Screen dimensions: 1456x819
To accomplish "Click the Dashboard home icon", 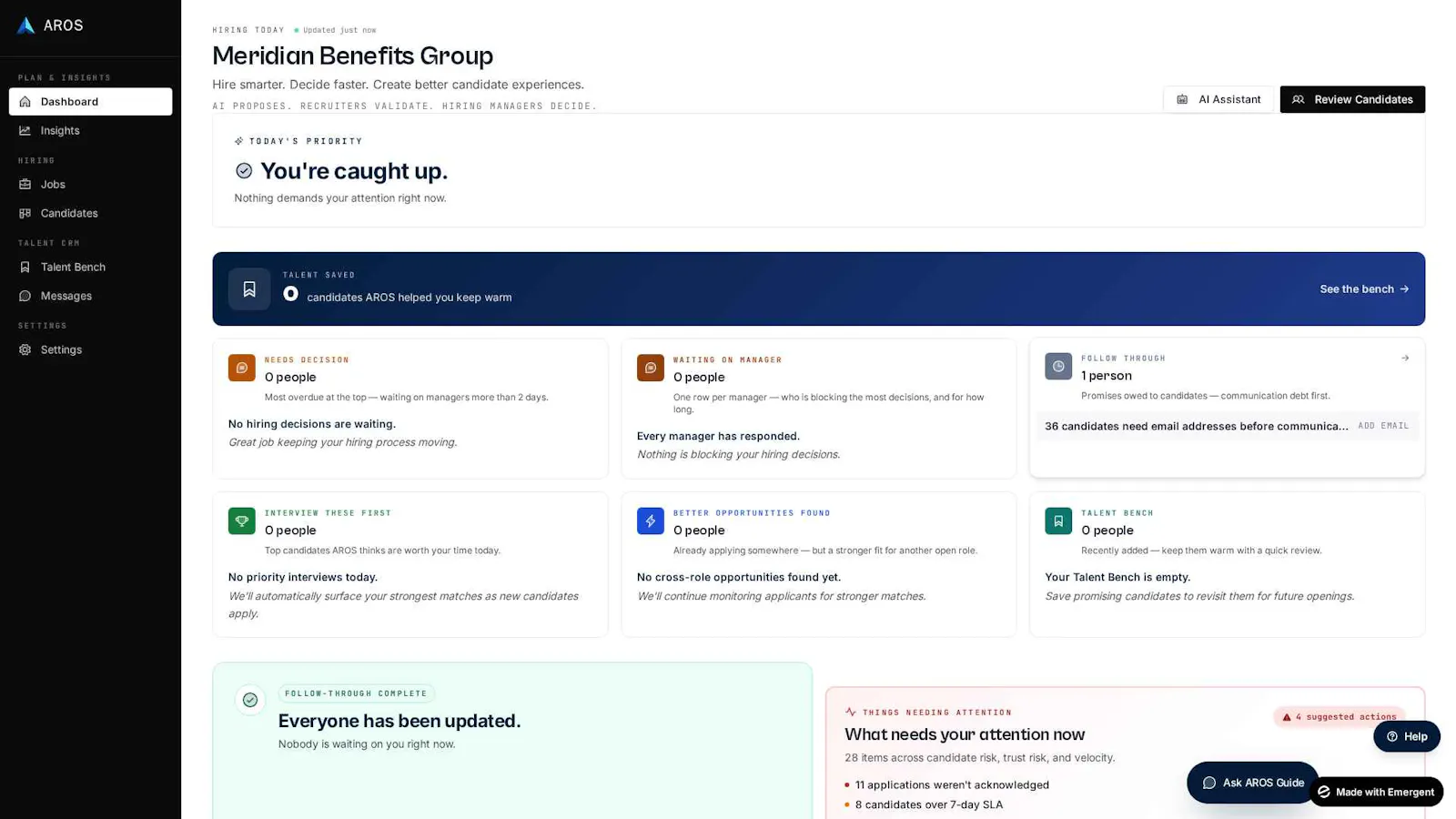I will [25, 101].
